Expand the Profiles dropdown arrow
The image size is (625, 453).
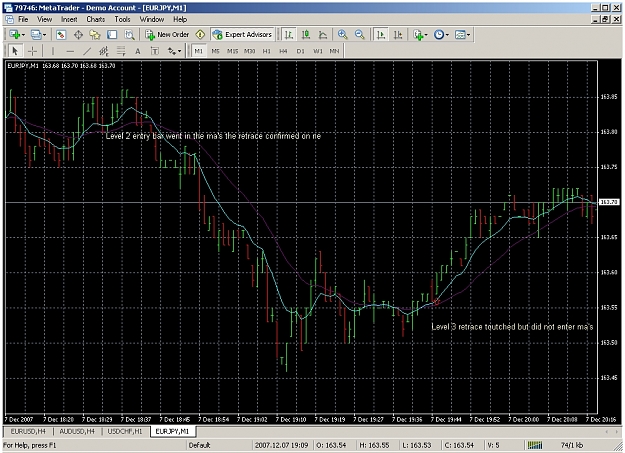tap(44, 35)
